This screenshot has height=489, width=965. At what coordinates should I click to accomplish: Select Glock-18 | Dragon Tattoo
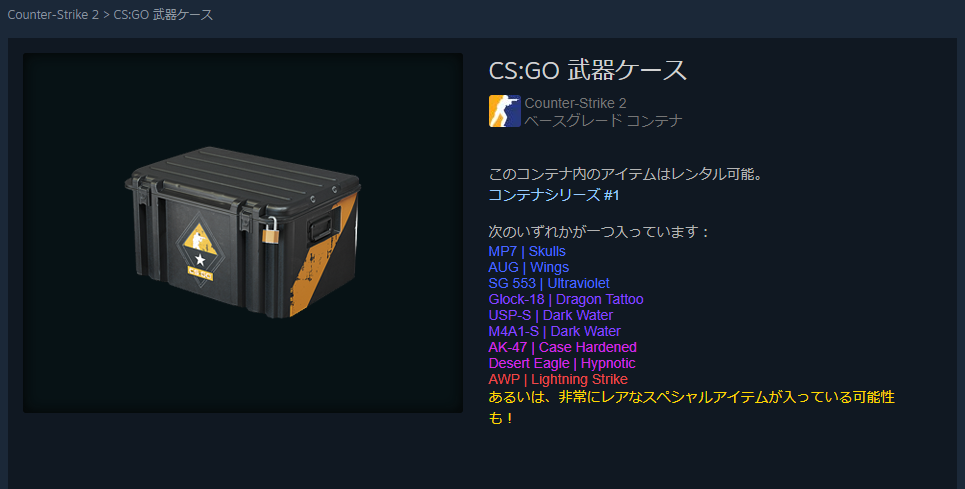click(x=566, y=299)
